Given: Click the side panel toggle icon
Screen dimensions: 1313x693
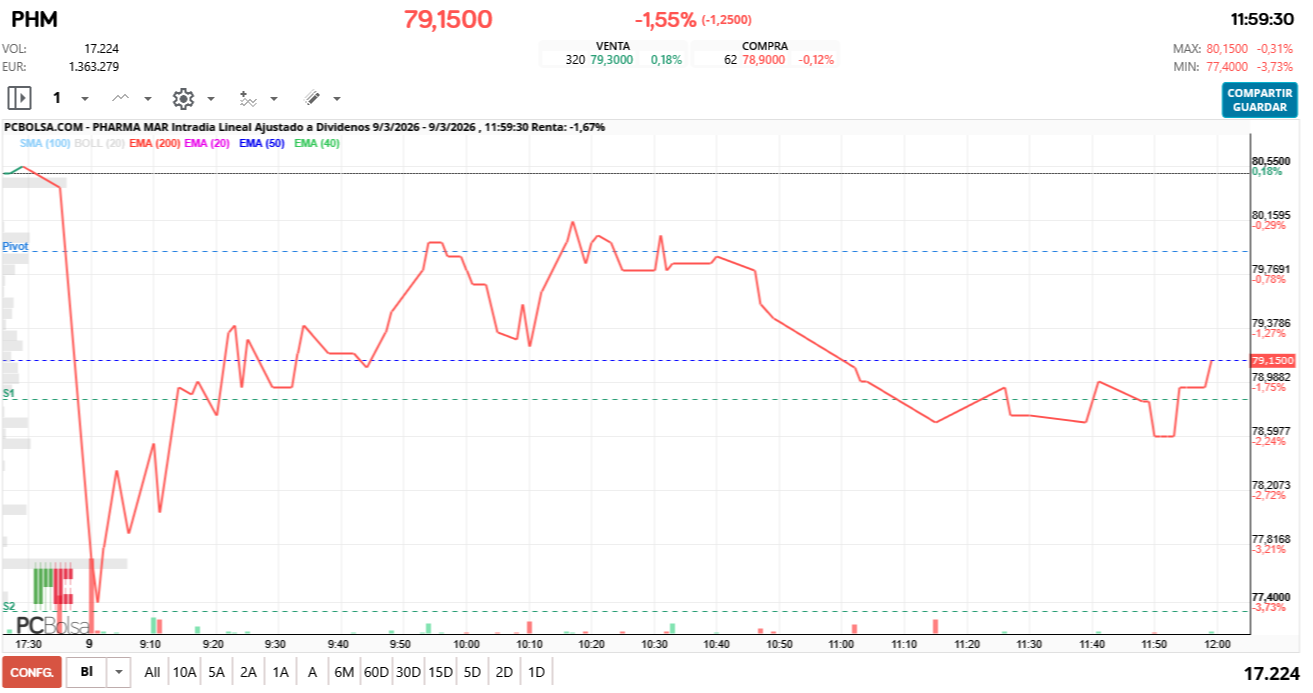Looking at the screenshot, I should 19,98.
